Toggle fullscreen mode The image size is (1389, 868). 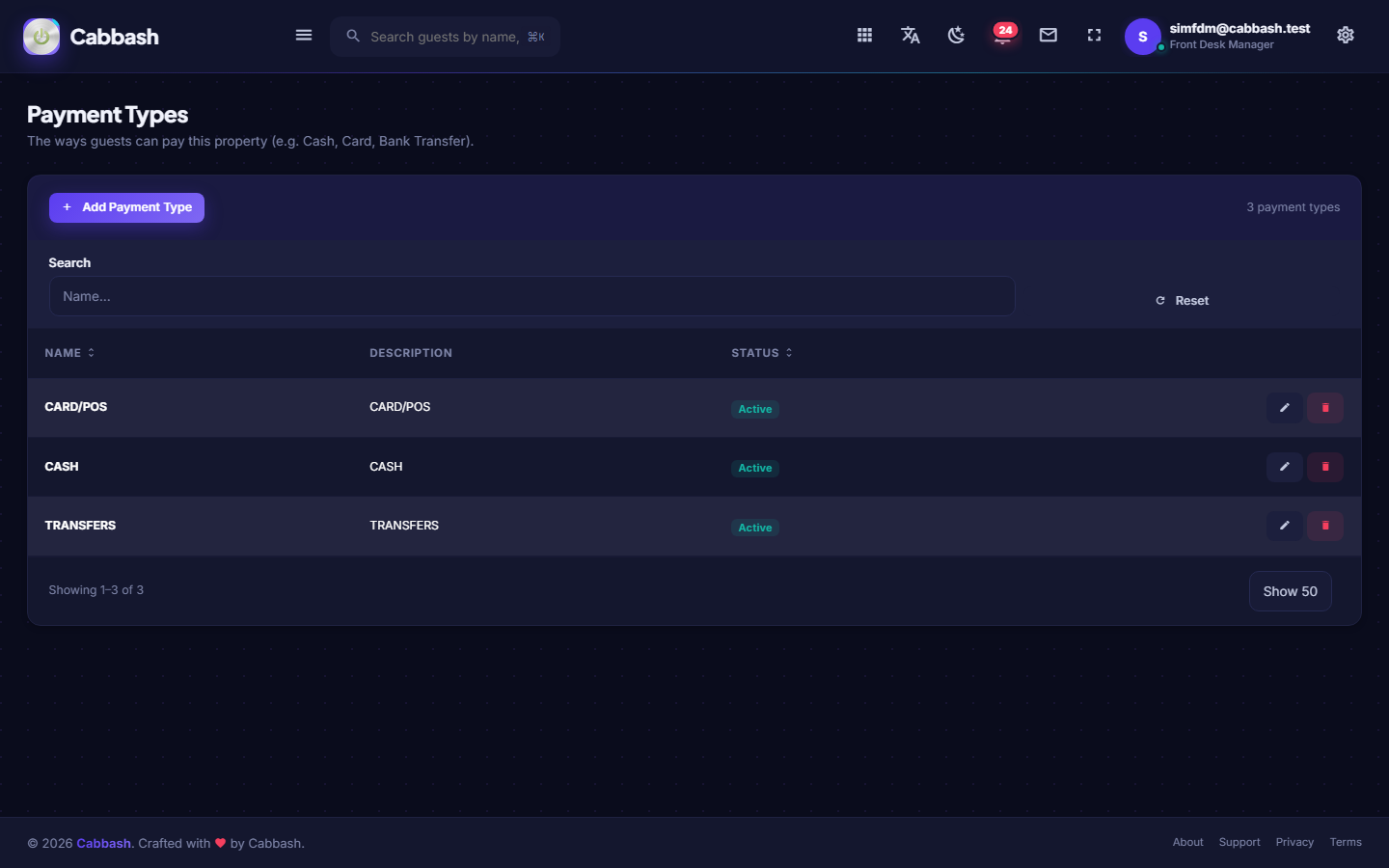[x=1094, y=36]
